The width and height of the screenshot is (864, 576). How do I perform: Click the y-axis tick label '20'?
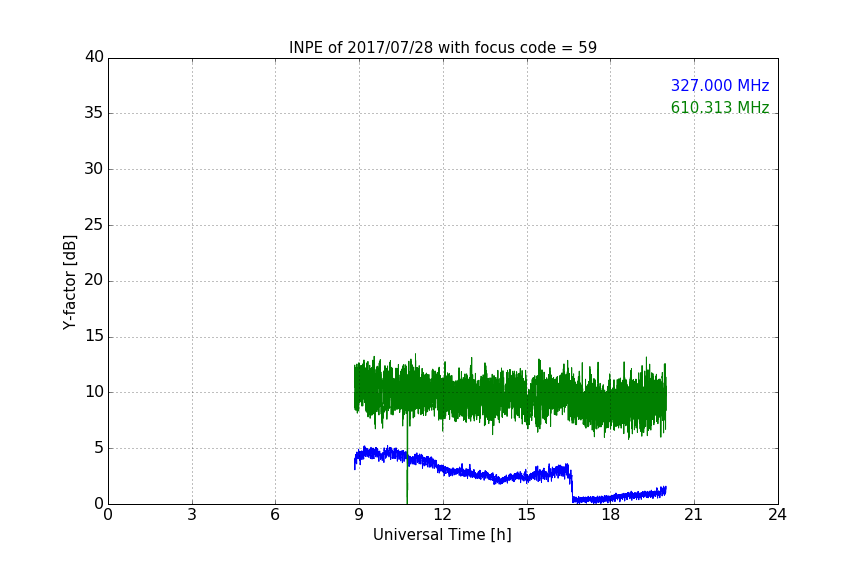[94, 280]
